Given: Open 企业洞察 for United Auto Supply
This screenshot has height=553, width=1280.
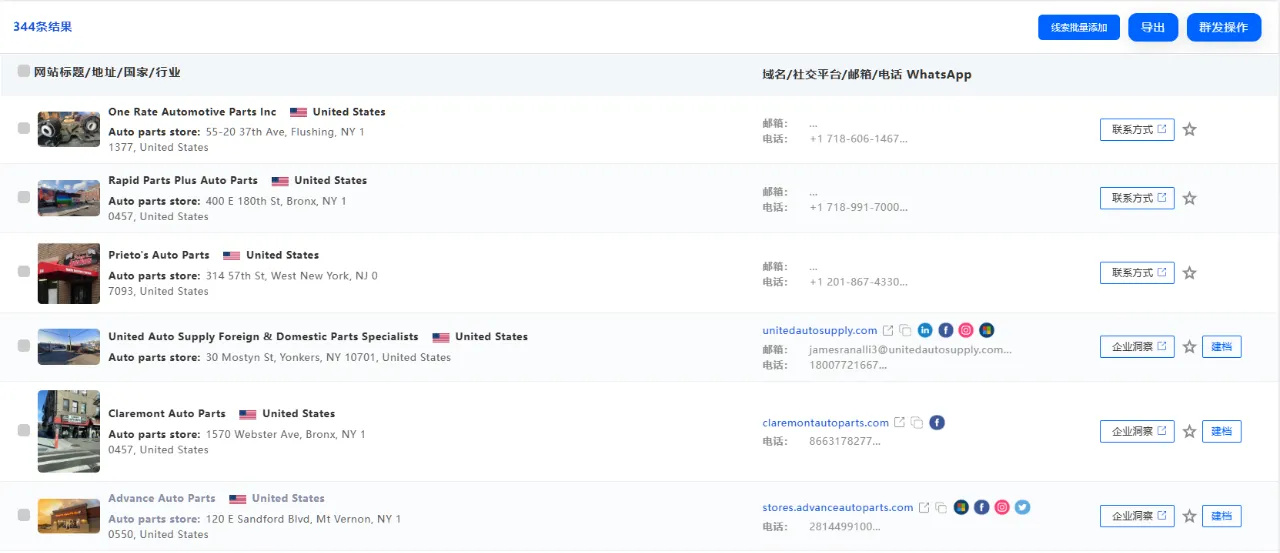Looking at the screenshot, I should 1137,347.
